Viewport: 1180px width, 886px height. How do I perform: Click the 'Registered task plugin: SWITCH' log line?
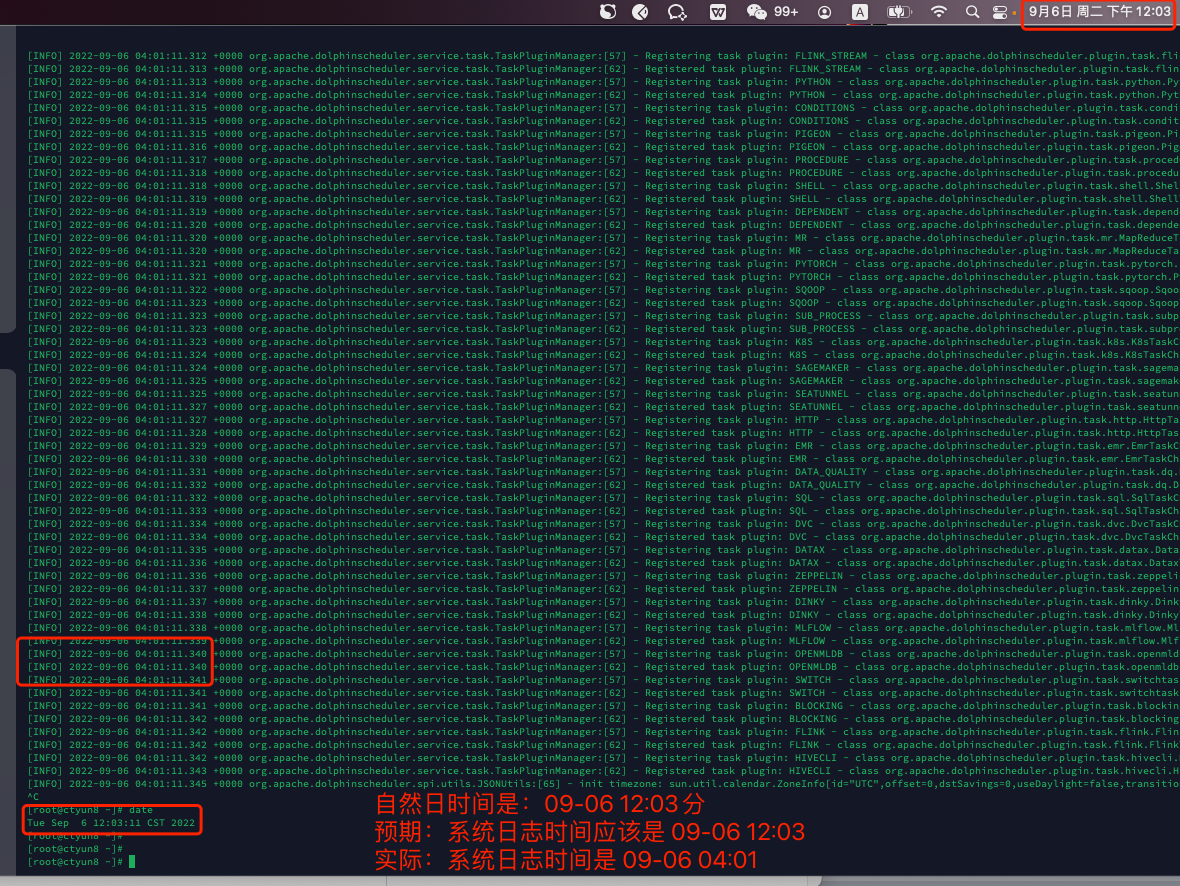[x=604, y=693]
